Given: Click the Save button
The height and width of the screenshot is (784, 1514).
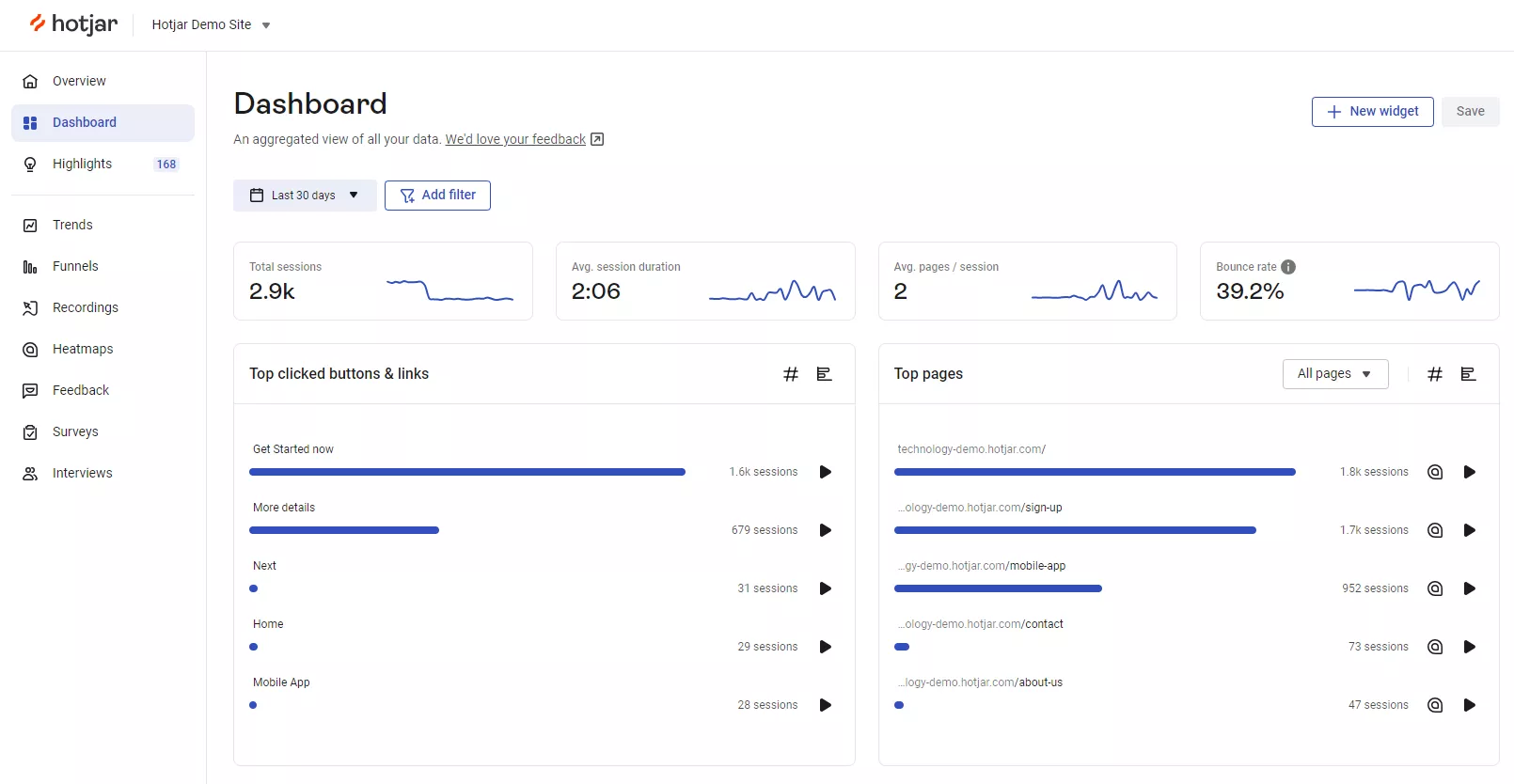Looking at the screenshot, I should pos(1470,111).
